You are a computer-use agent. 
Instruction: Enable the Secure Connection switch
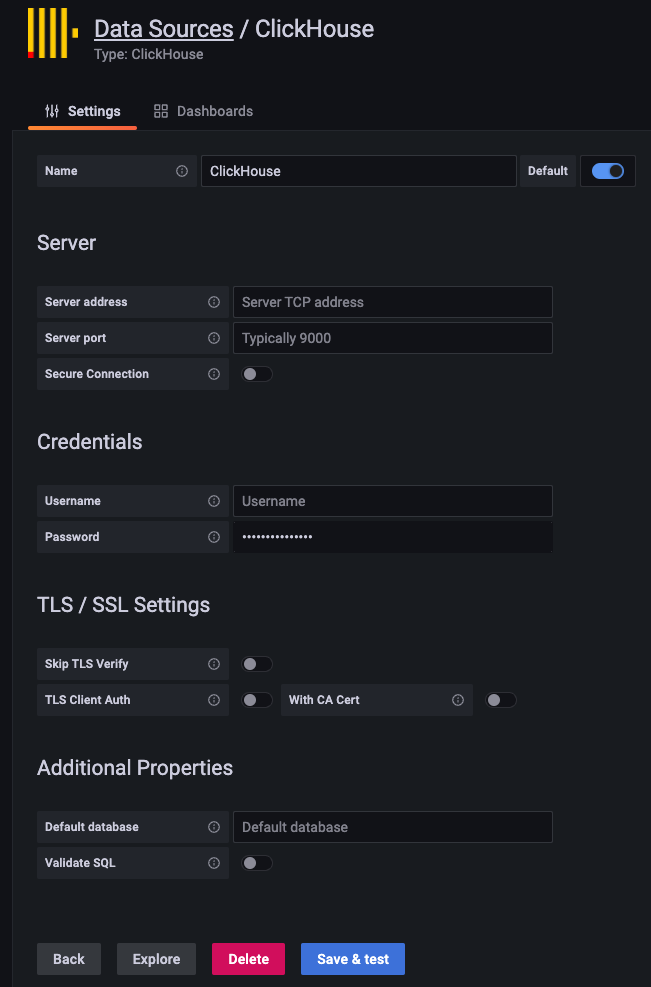(x=257, y=374)
